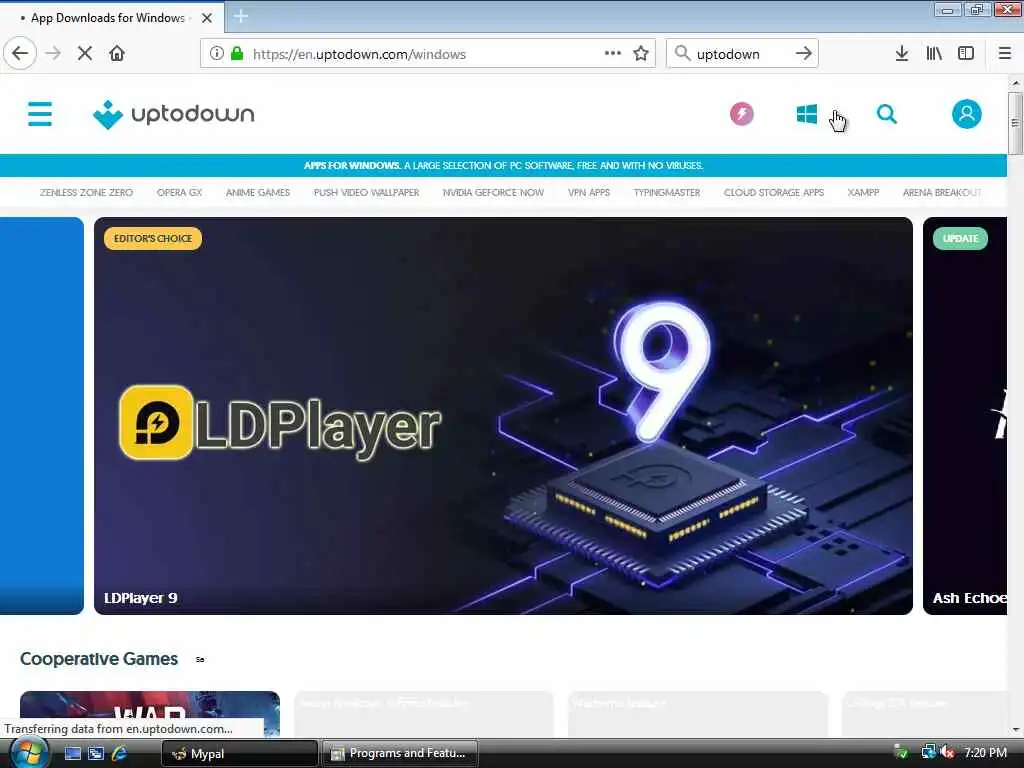1024x768 pixels.
Task: Click the 7:20 PM clock
Action: [985, 753]
